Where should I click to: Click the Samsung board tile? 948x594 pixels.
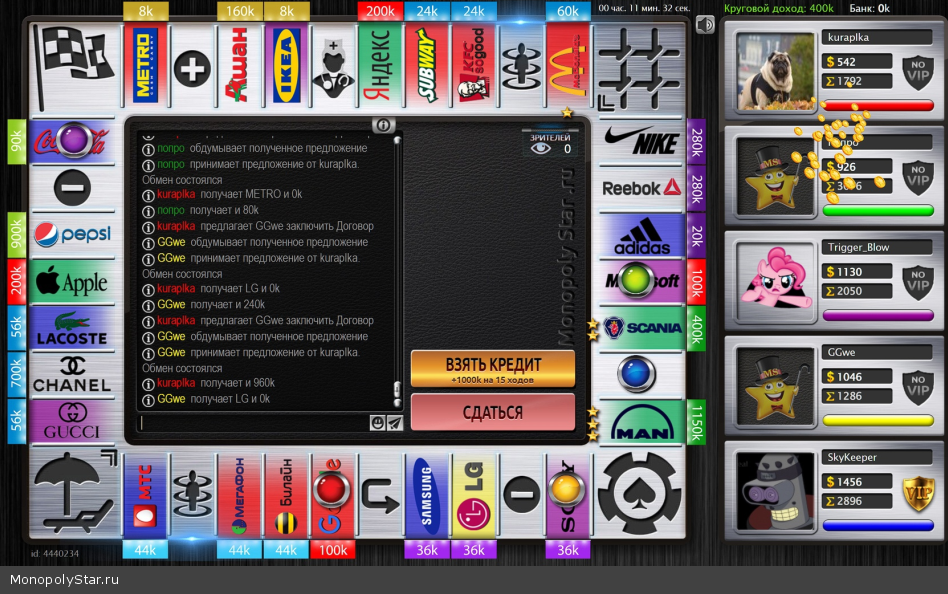(x=427, y=495)
